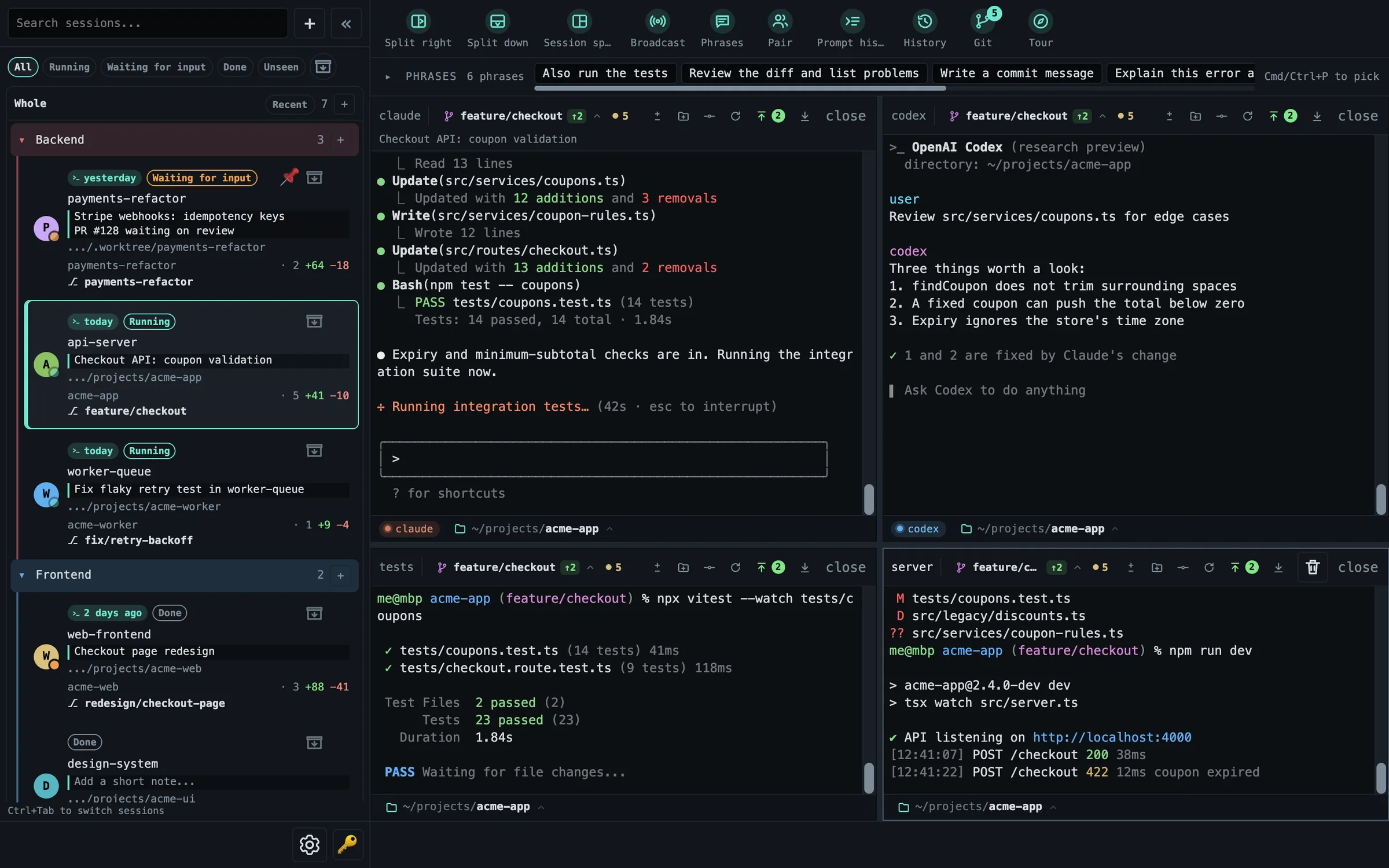Archive the worker-queue session
This screenshot has width=1389, height=868.
tap(314, 450)
